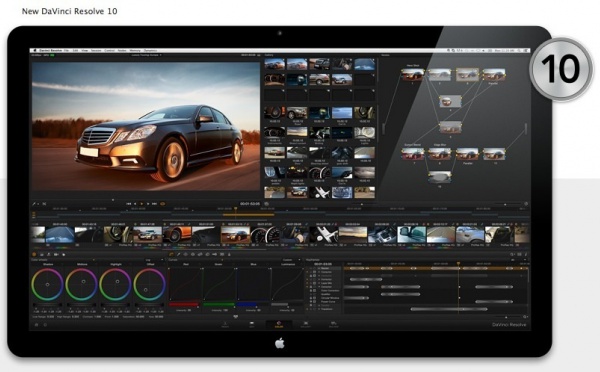The height and width of the screenshot is (372, 600).
Task: Open the View menu
Action: pos(85,50)
